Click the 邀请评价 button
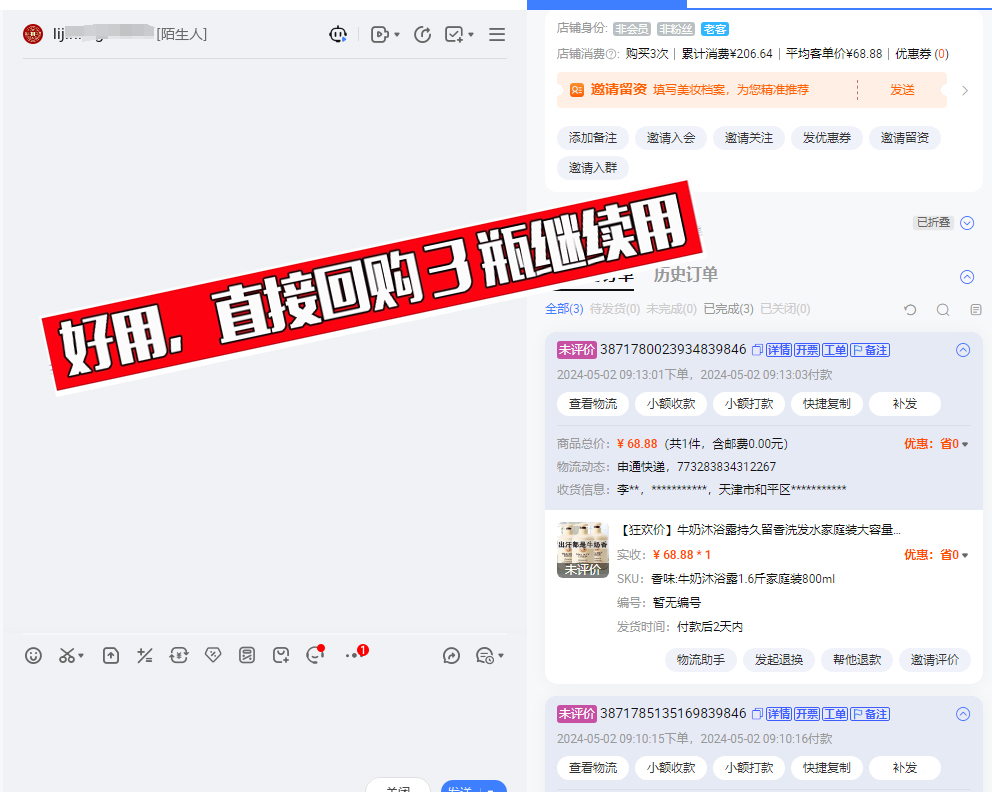The height and width of the screenshot is (792, 992). [934, 660]
